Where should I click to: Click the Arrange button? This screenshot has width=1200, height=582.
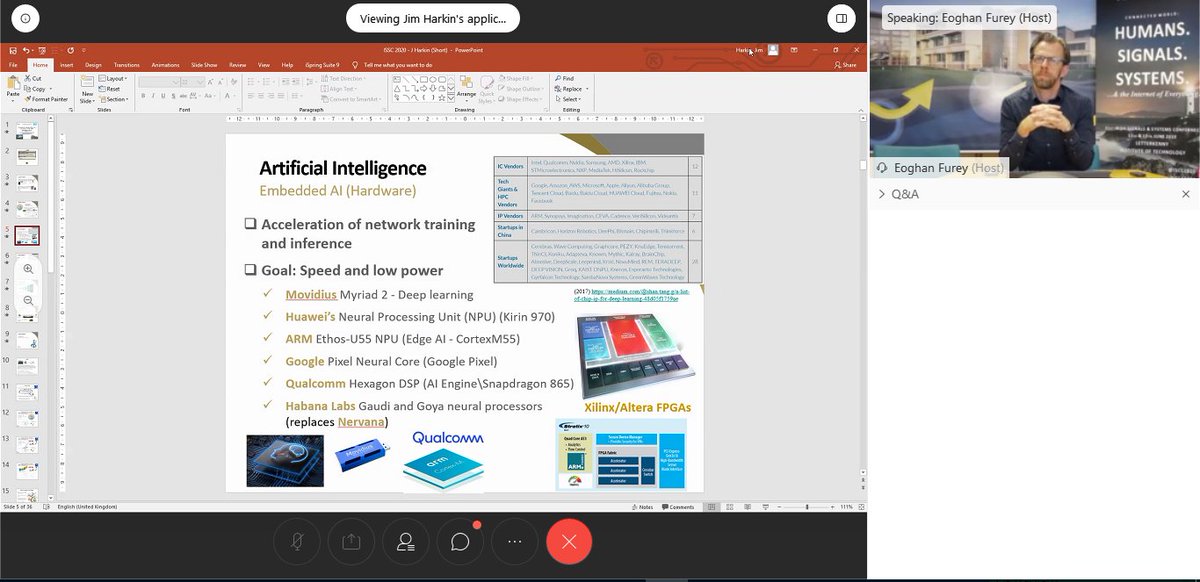[466, 90]
